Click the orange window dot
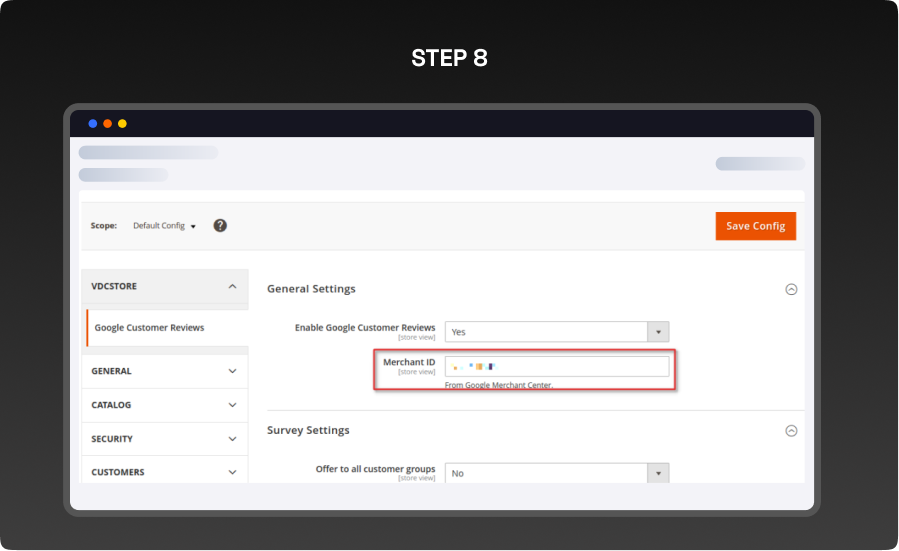The image size is (899, 551). (x=108, y=124)
